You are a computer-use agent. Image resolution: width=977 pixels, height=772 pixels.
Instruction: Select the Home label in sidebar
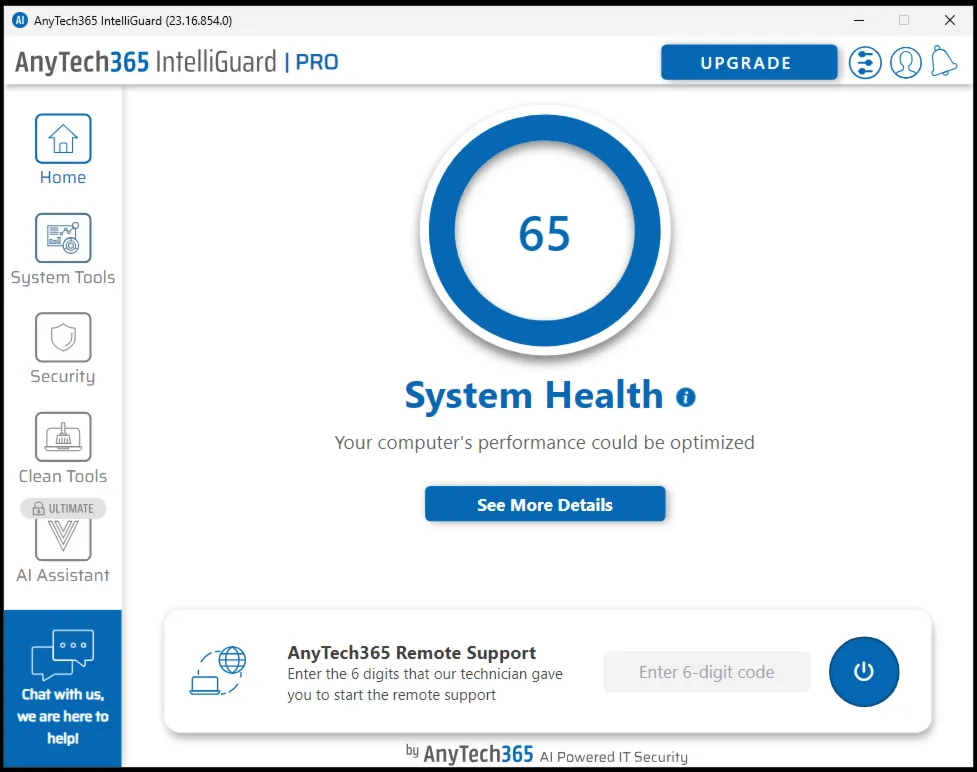63,178
